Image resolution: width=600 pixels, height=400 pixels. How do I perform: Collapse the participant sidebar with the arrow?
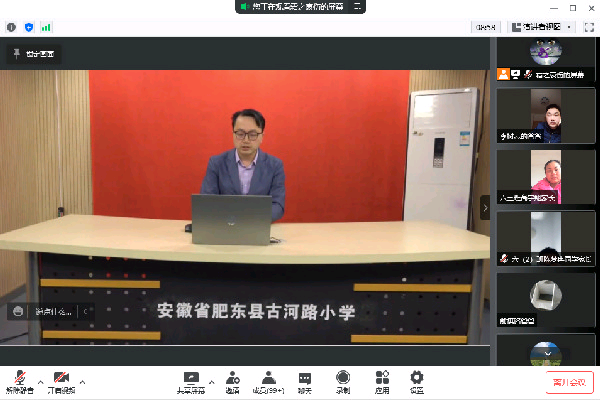coord(485,208)
